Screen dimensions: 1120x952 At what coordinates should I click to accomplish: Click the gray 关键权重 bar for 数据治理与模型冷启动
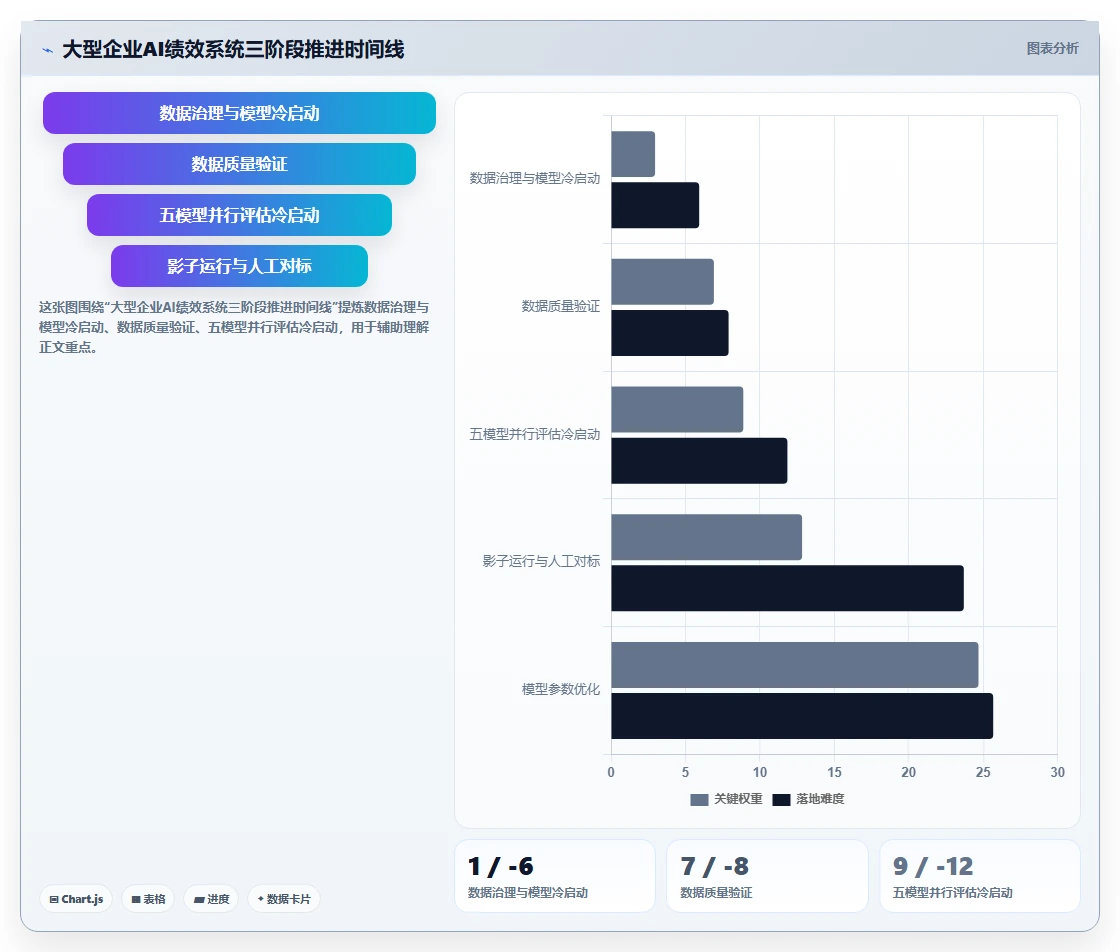tap(633, 154)
